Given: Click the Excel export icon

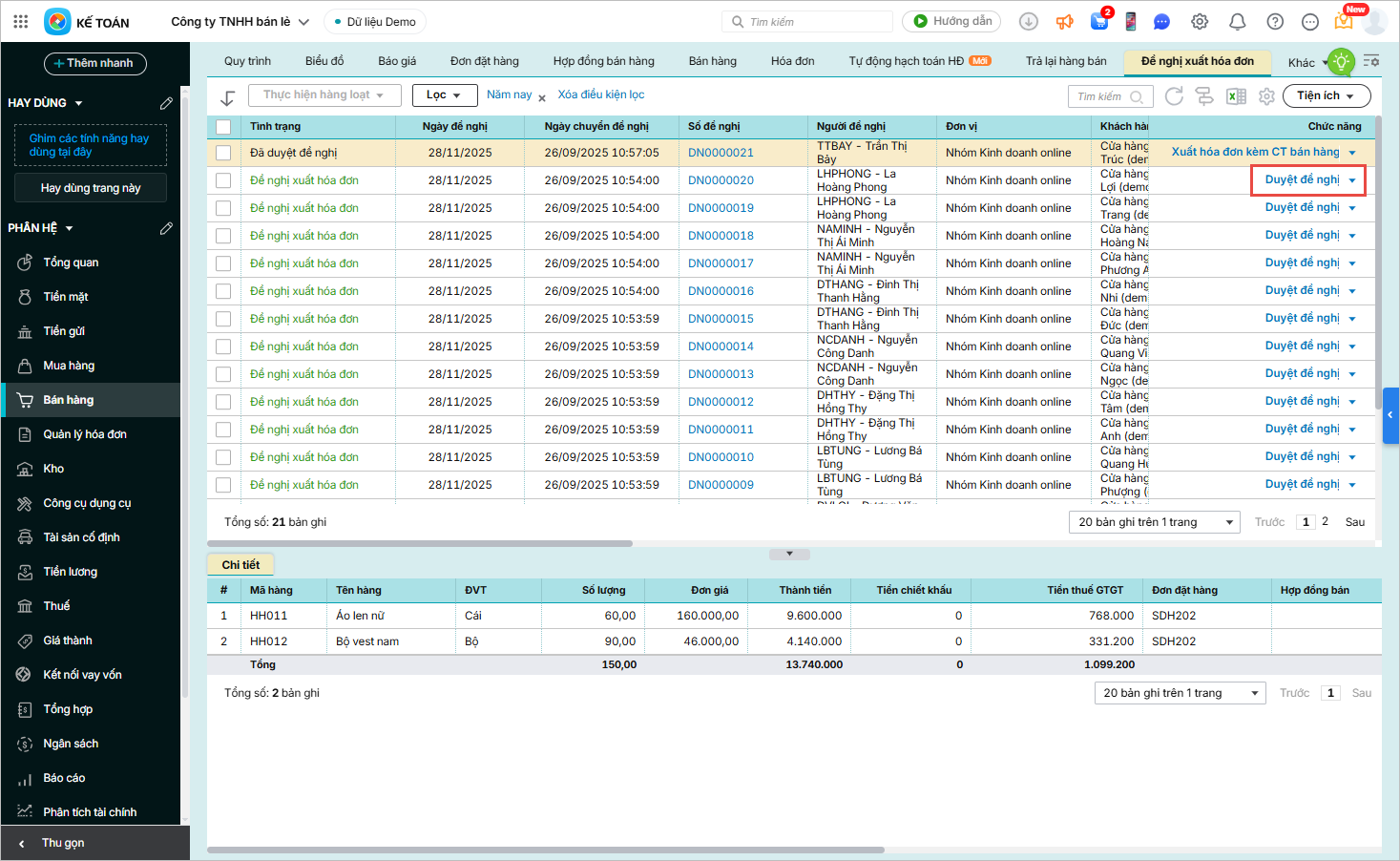Looking at the screenshot, I should point(1236,96).
